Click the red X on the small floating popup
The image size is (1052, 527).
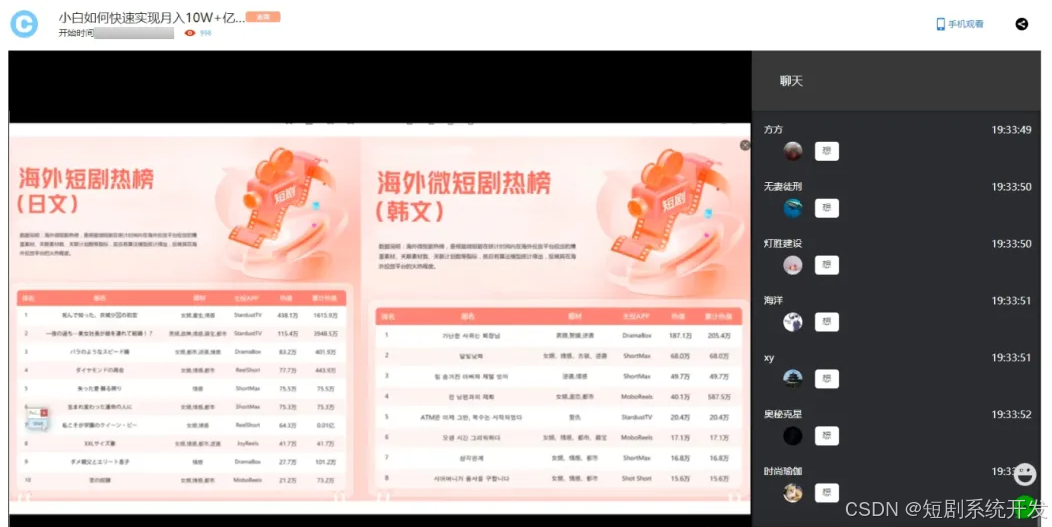[x=44, y=413]
